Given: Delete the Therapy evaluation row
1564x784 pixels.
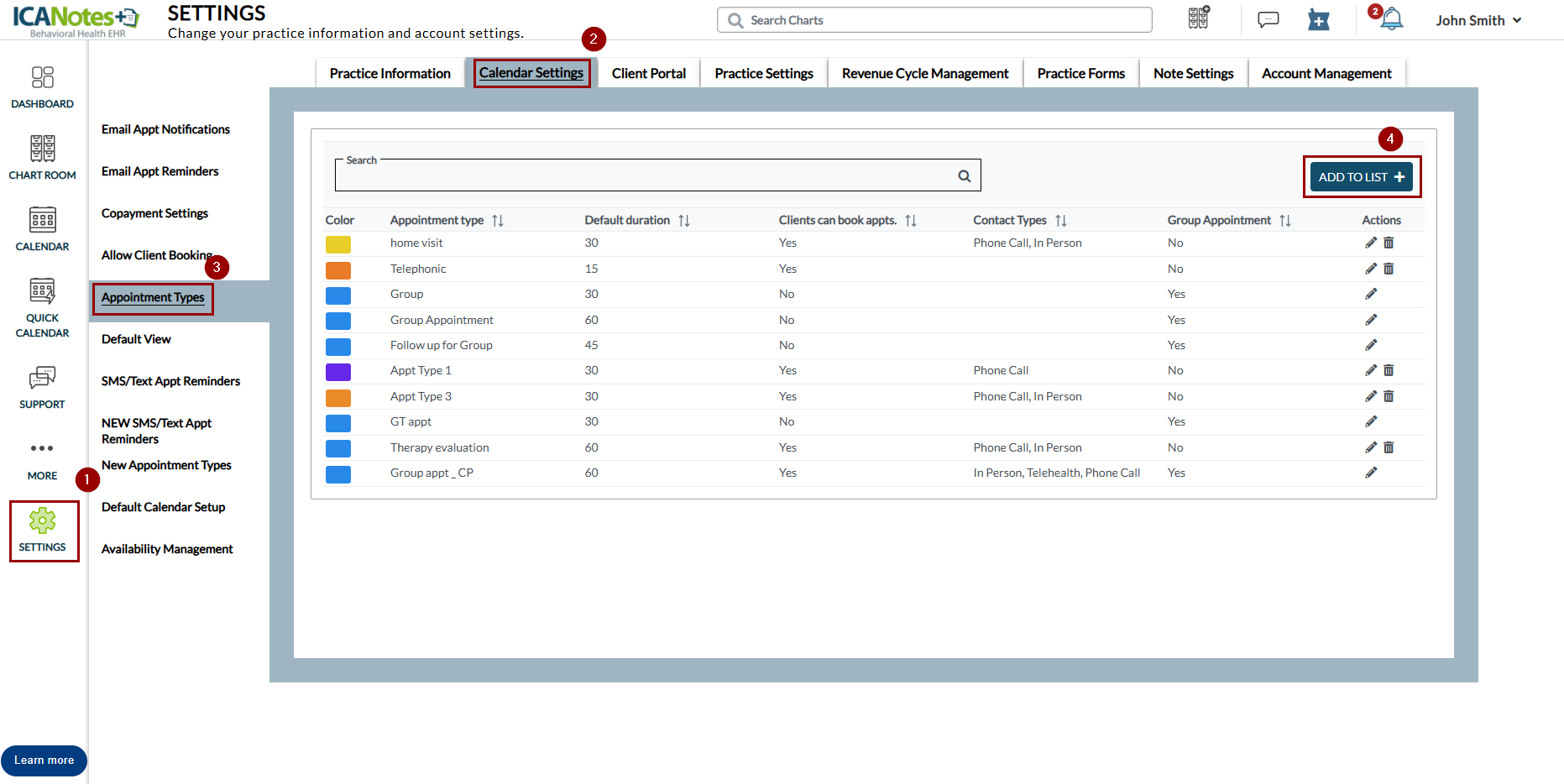Looking at the screenshot, I should point(1389,447).
